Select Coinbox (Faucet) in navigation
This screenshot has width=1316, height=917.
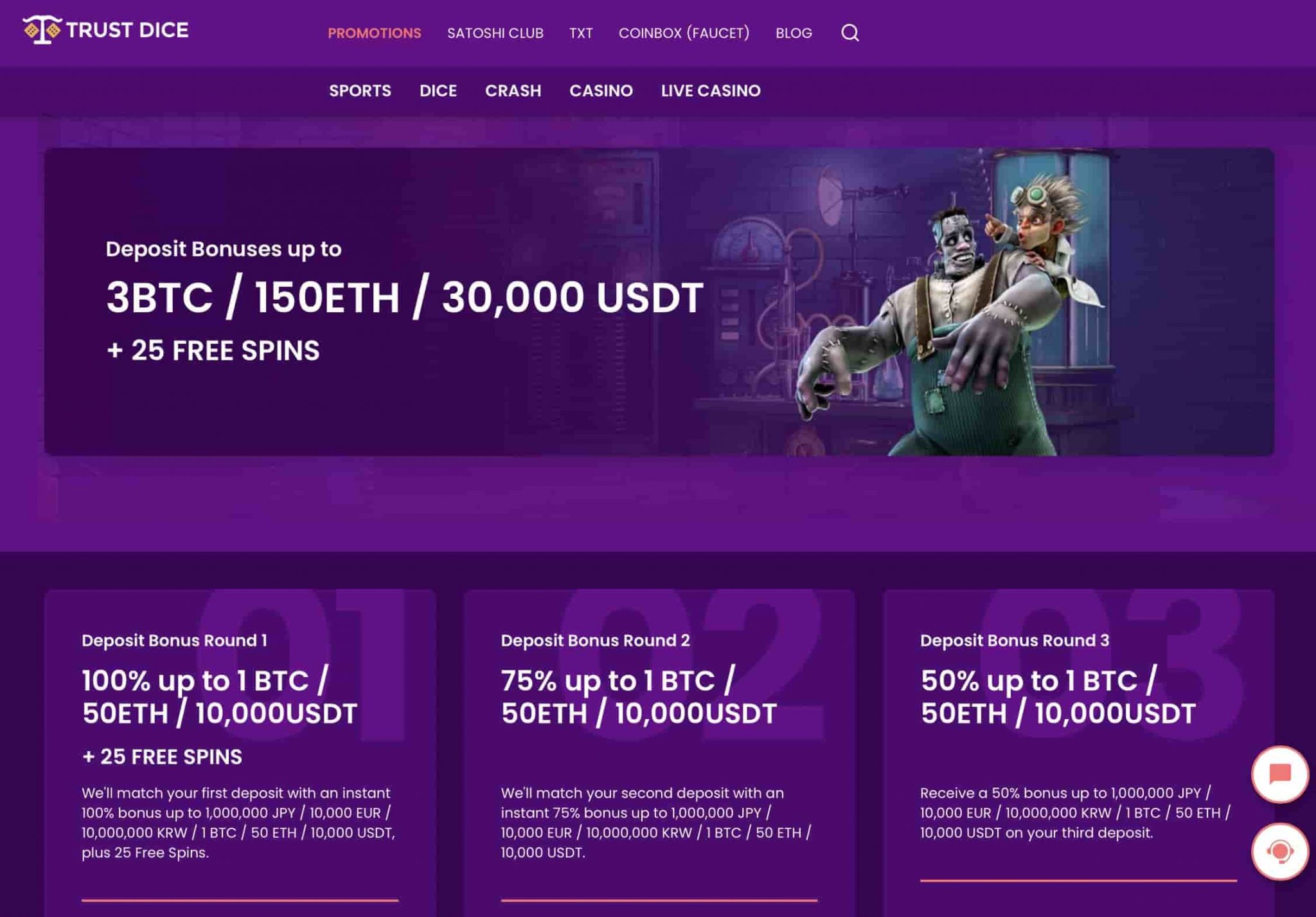pos(684,33)
